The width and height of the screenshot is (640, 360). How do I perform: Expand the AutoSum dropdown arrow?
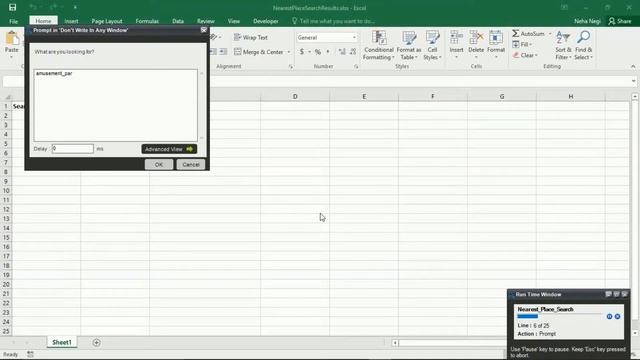pos(550,33)
